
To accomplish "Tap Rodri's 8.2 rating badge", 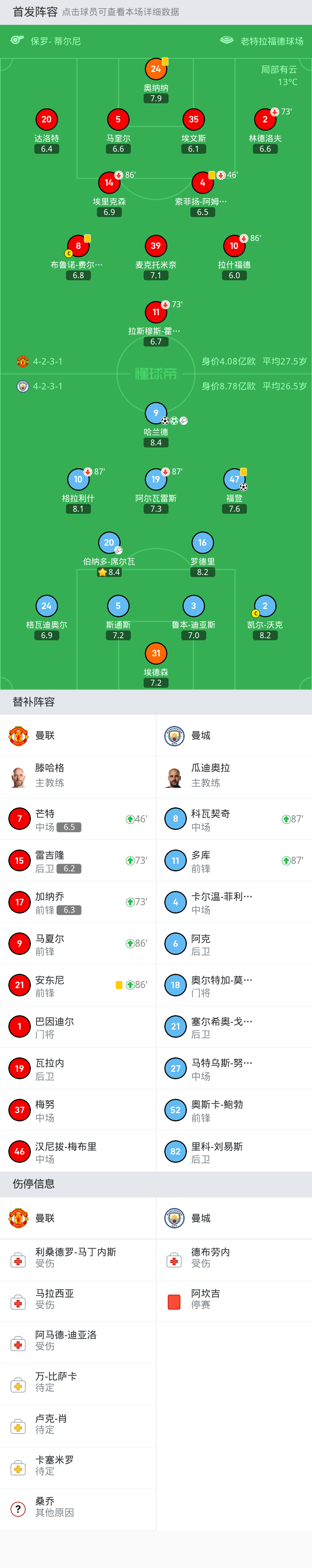I will point(202,572).
